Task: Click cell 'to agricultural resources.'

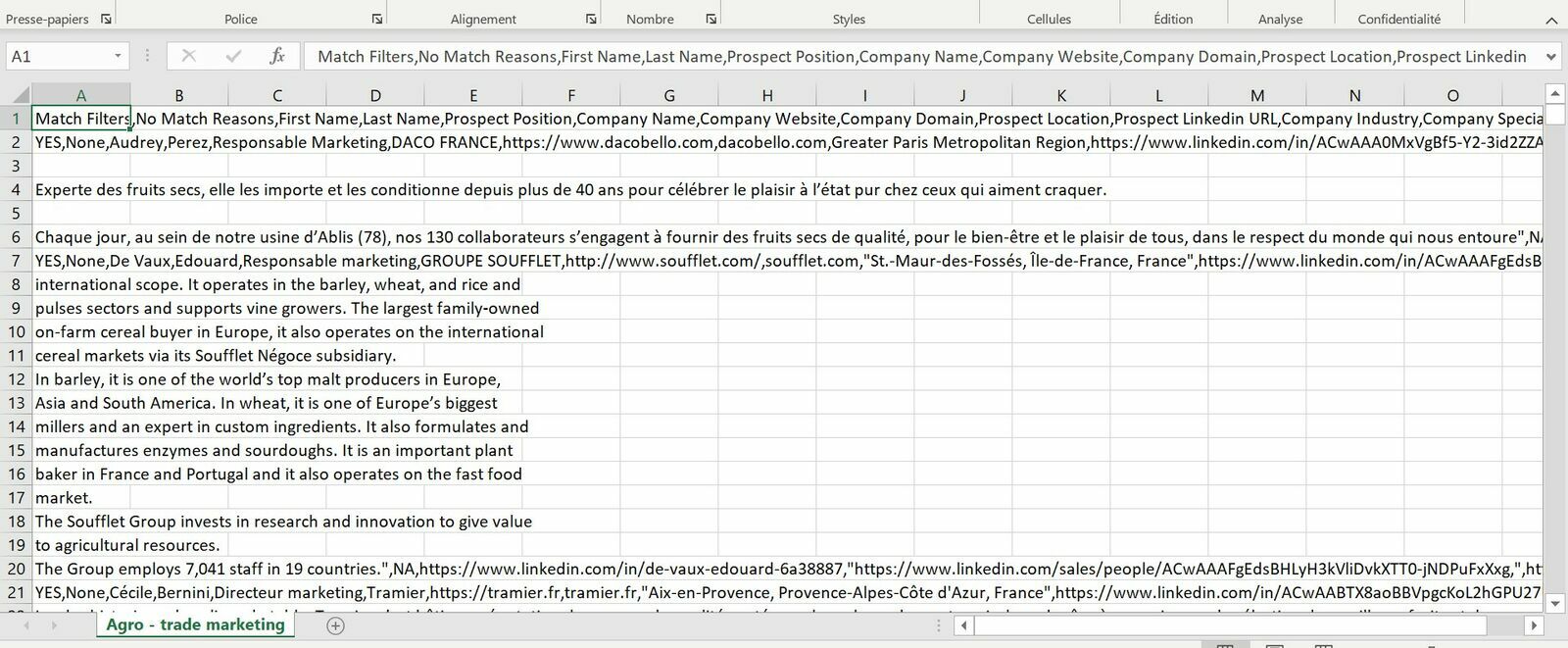Action: 81,545
